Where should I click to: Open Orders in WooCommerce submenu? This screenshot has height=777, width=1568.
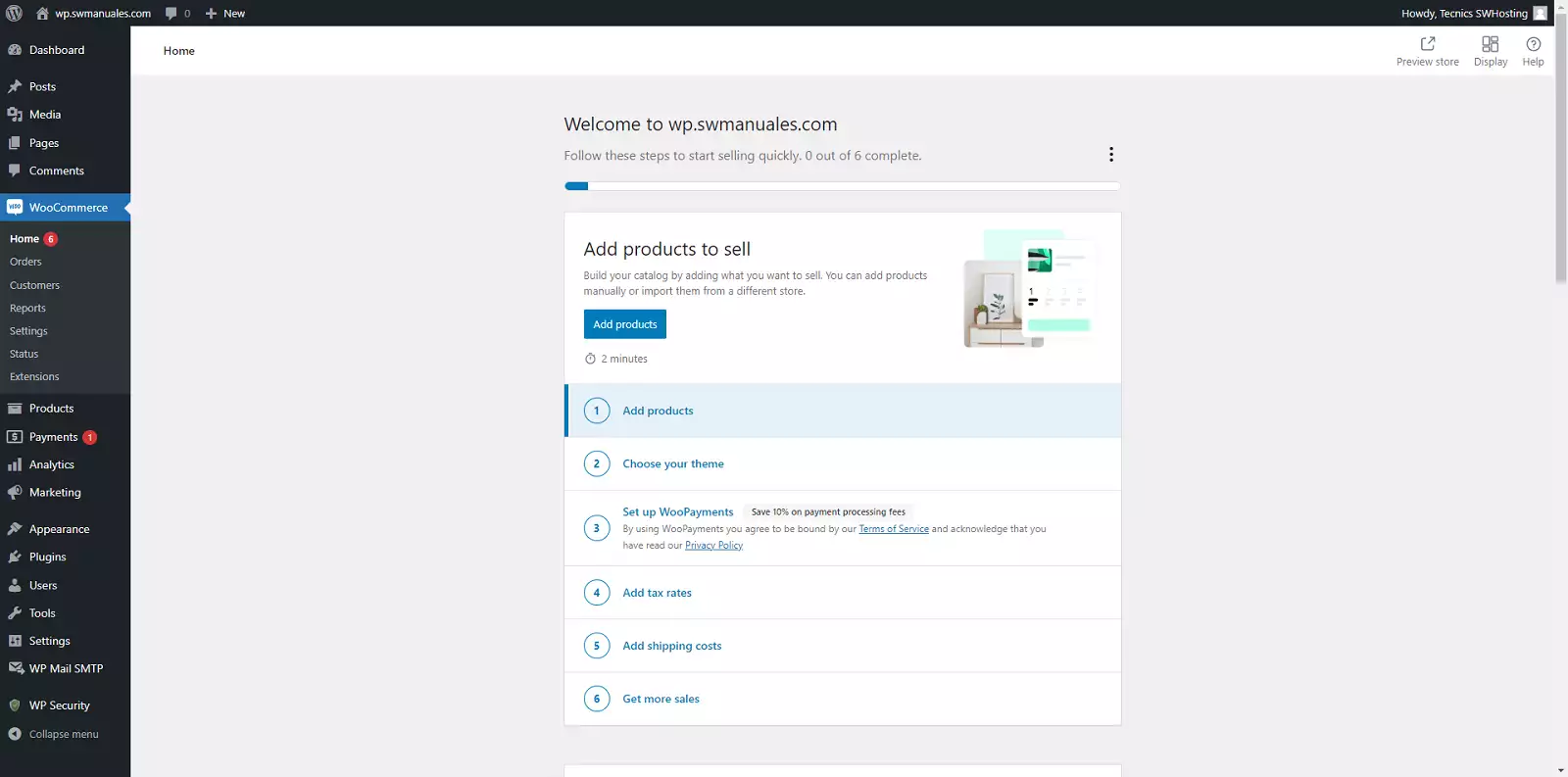[x=25, y=262]
